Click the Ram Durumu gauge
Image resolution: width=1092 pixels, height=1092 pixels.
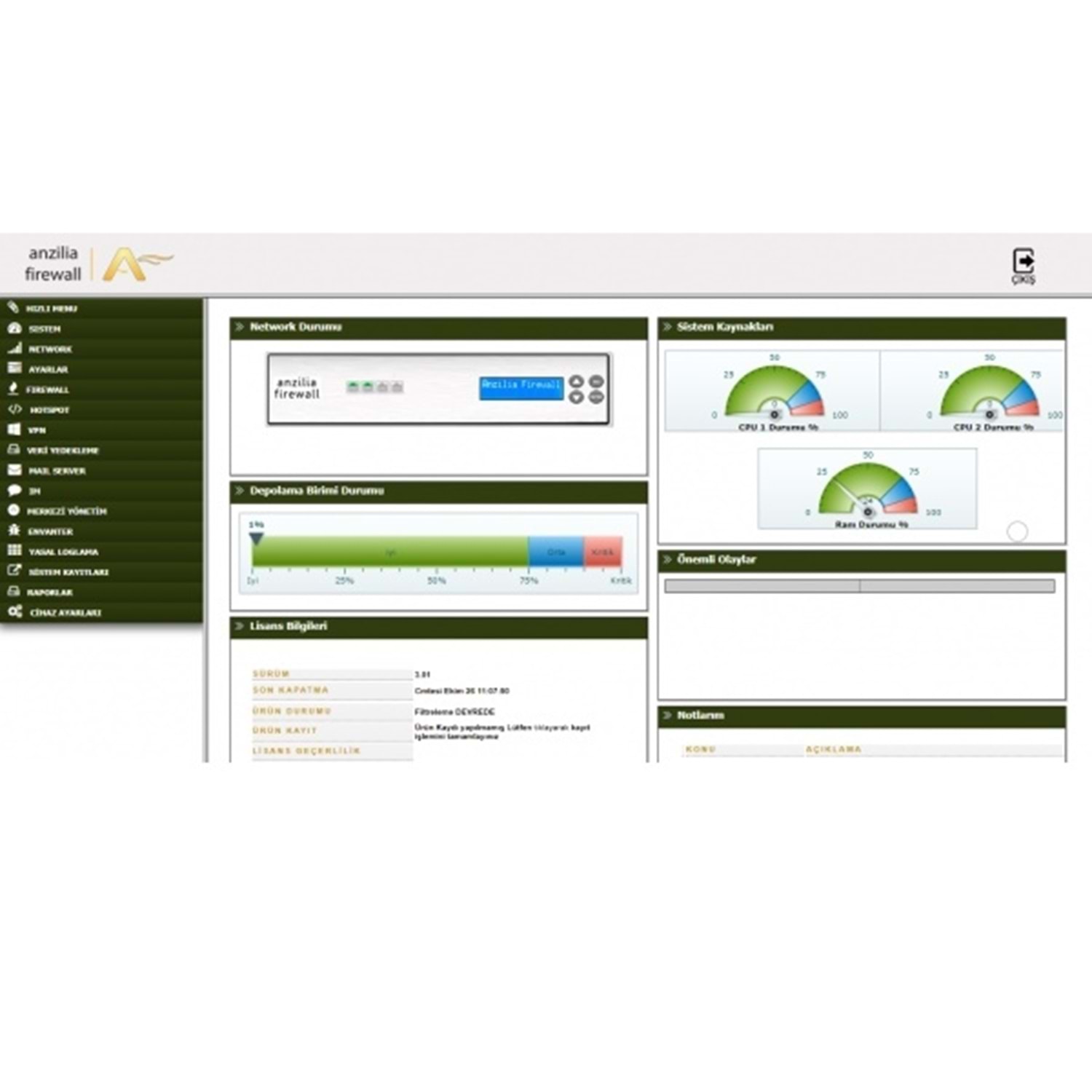[867, 488]
